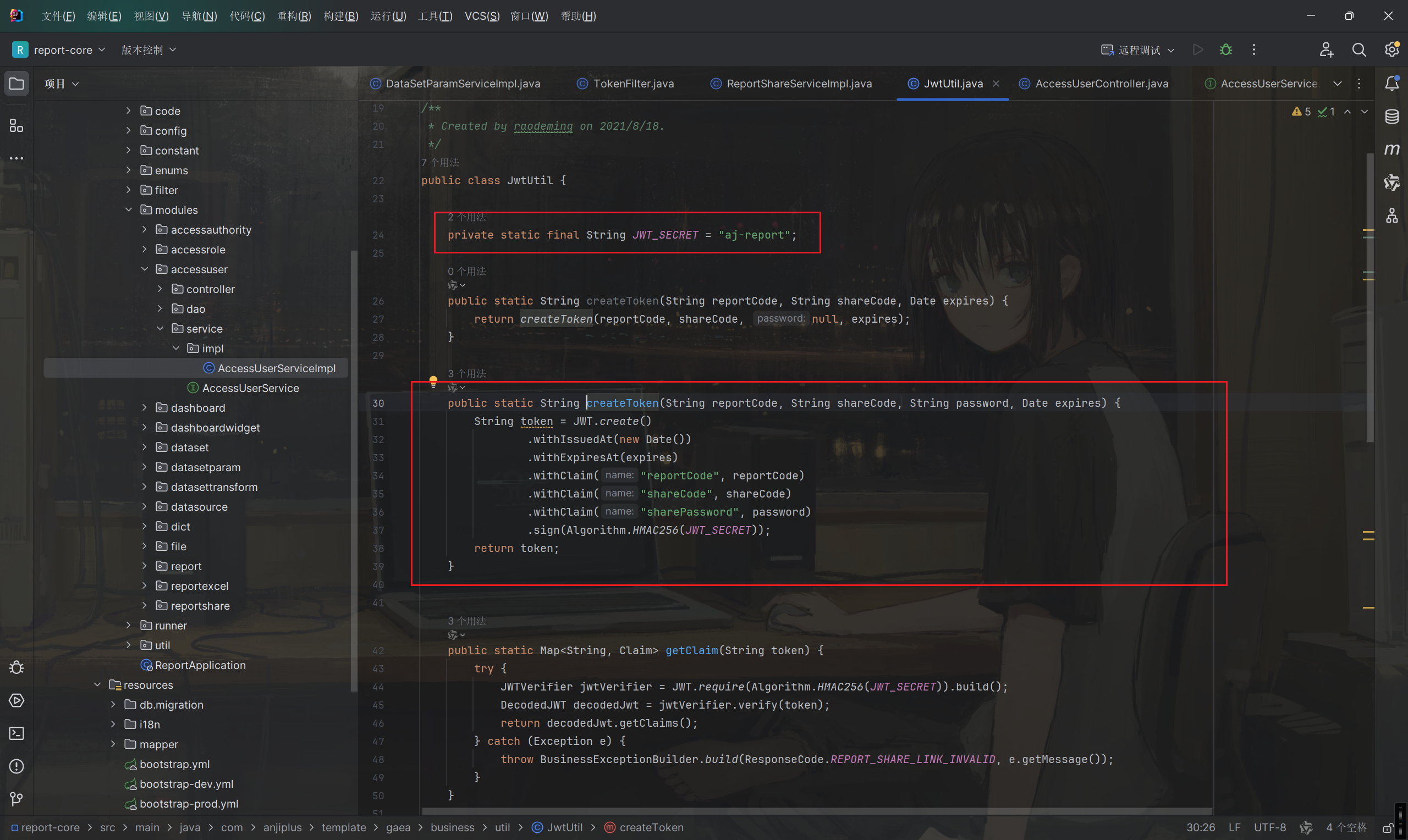Screen dimensions: 1408x840
Task: Open the Terminal tool window
Action: 16,733
